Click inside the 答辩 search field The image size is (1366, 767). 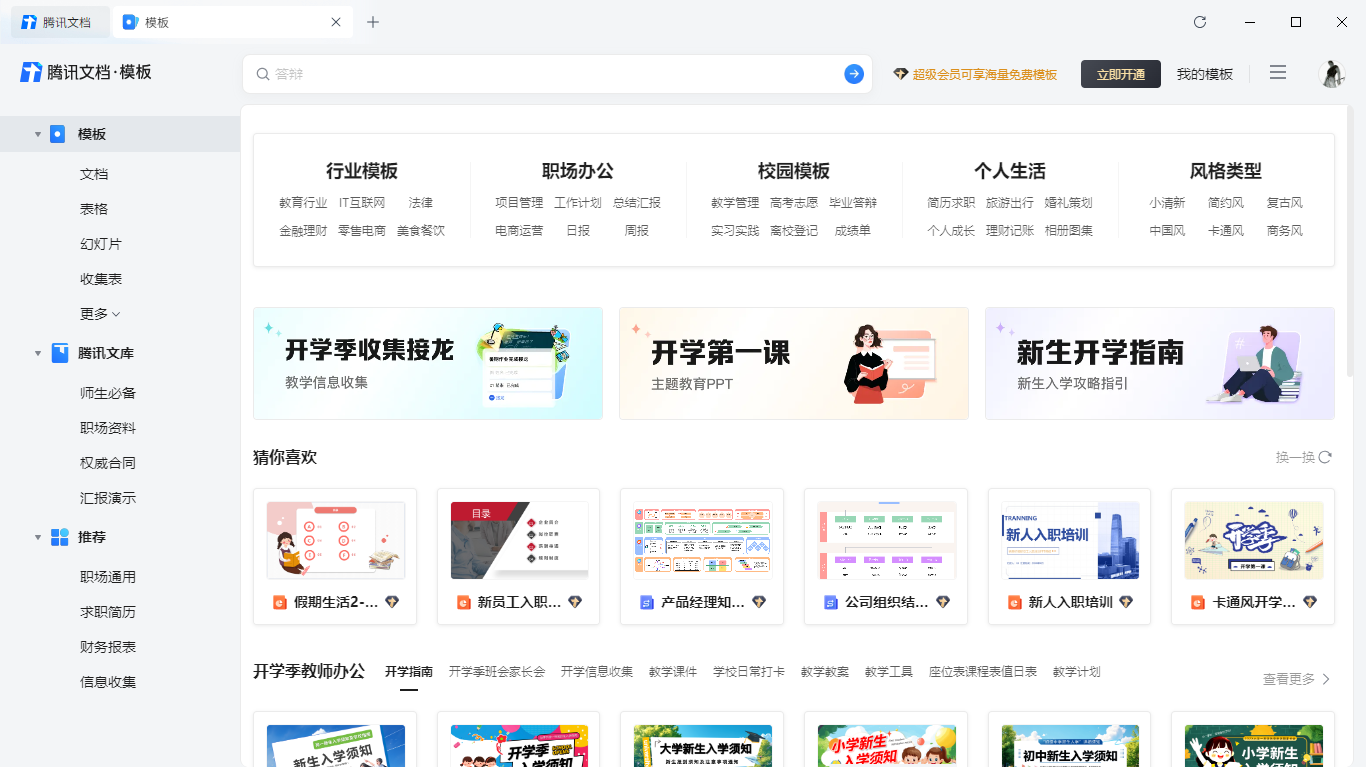(450, 73)
